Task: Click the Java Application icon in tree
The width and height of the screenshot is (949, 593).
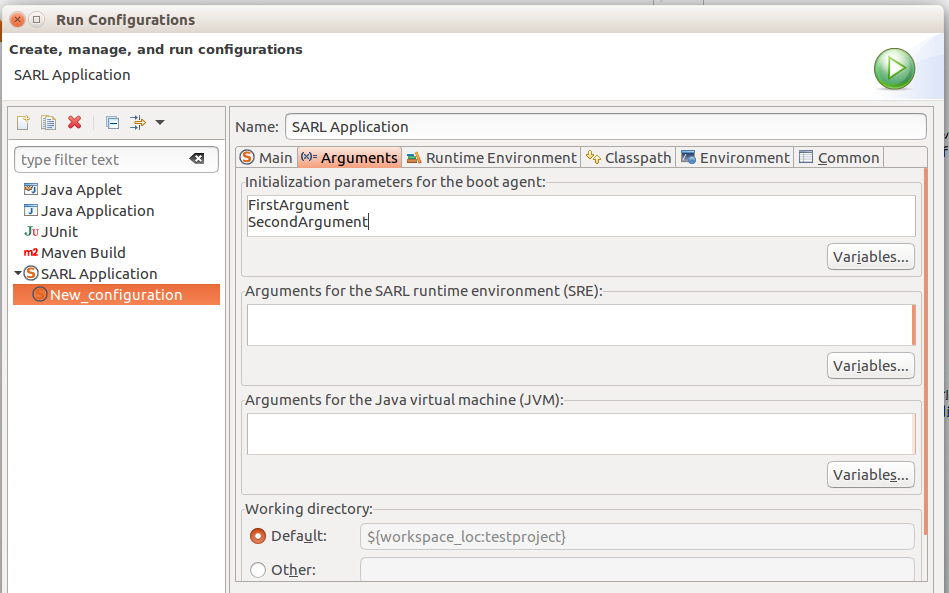Action: [x=31, y=211]
